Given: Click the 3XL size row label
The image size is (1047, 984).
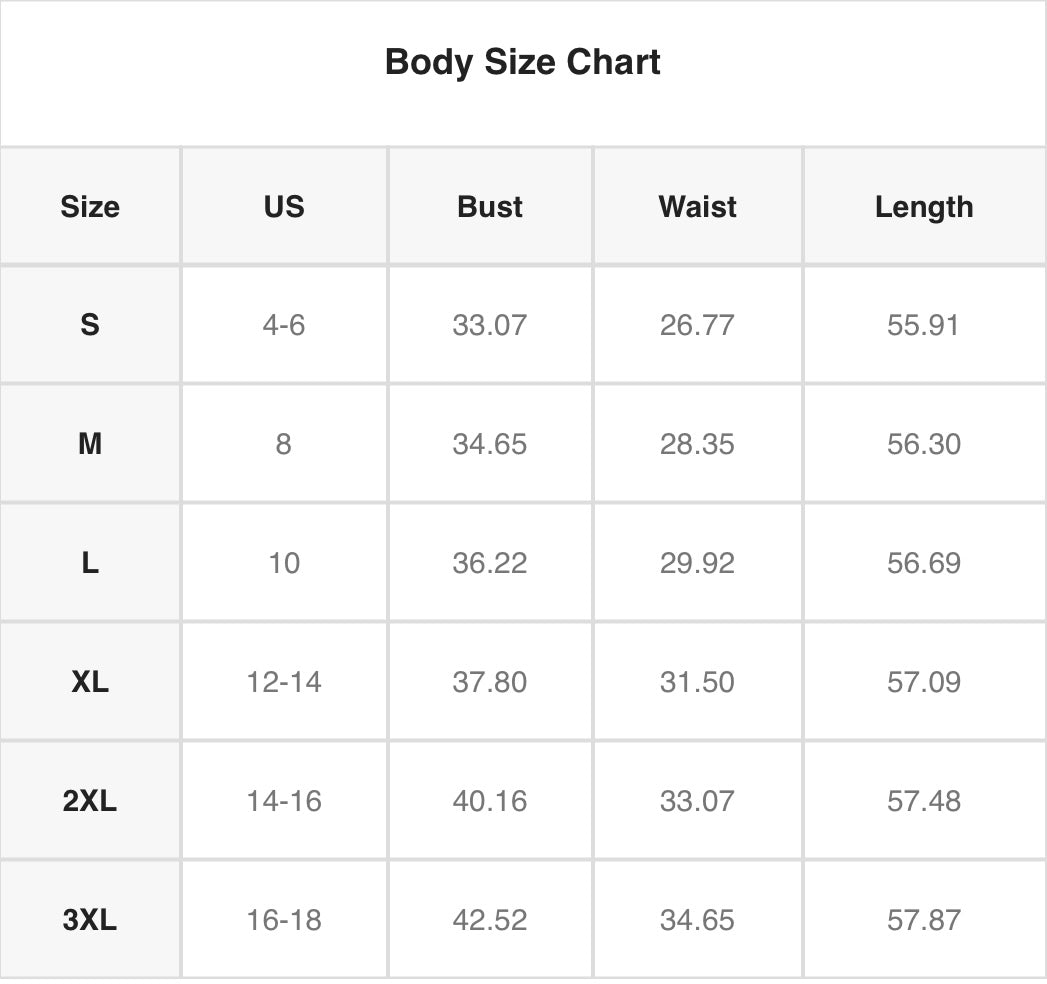Looking at the screenshot, I should 90,920.
